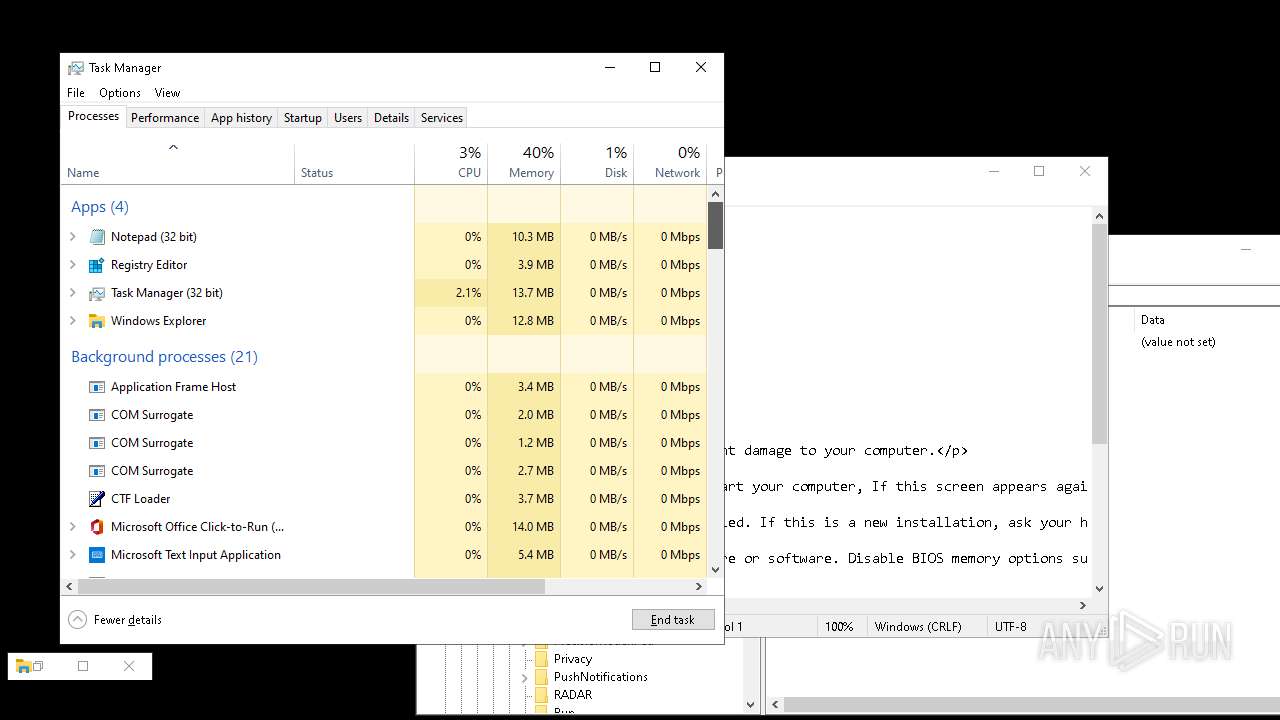Click the Task Manager title bar icon
This screenshot has width=1280, height=720.
click(76, 68)
